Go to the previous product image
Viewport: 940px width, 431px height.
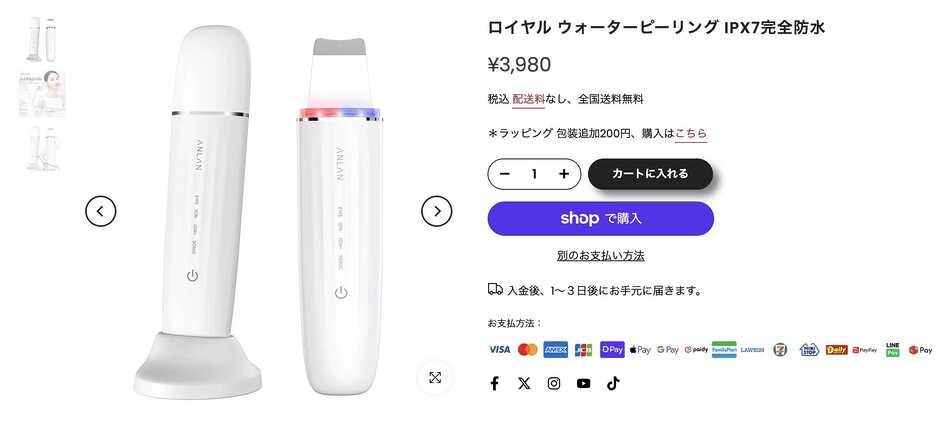click(101, 211)
